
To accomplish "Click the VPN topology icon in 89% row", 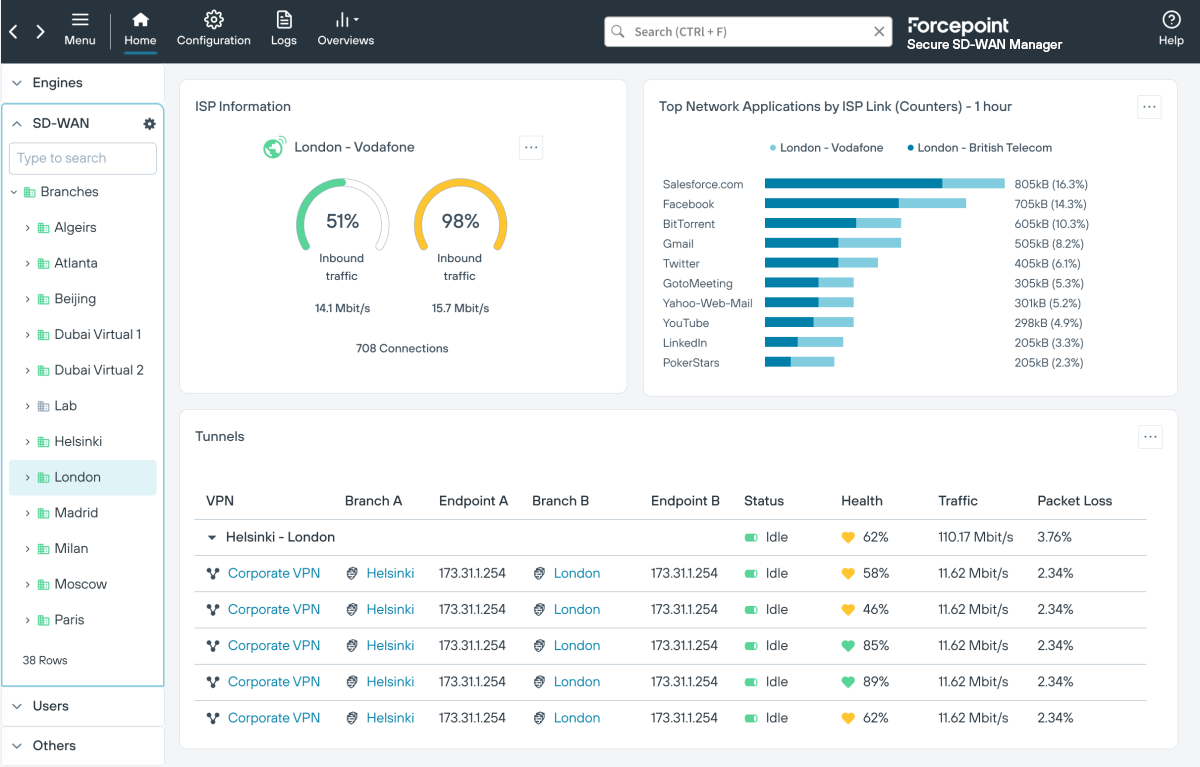I will click(x=212, y=682).
